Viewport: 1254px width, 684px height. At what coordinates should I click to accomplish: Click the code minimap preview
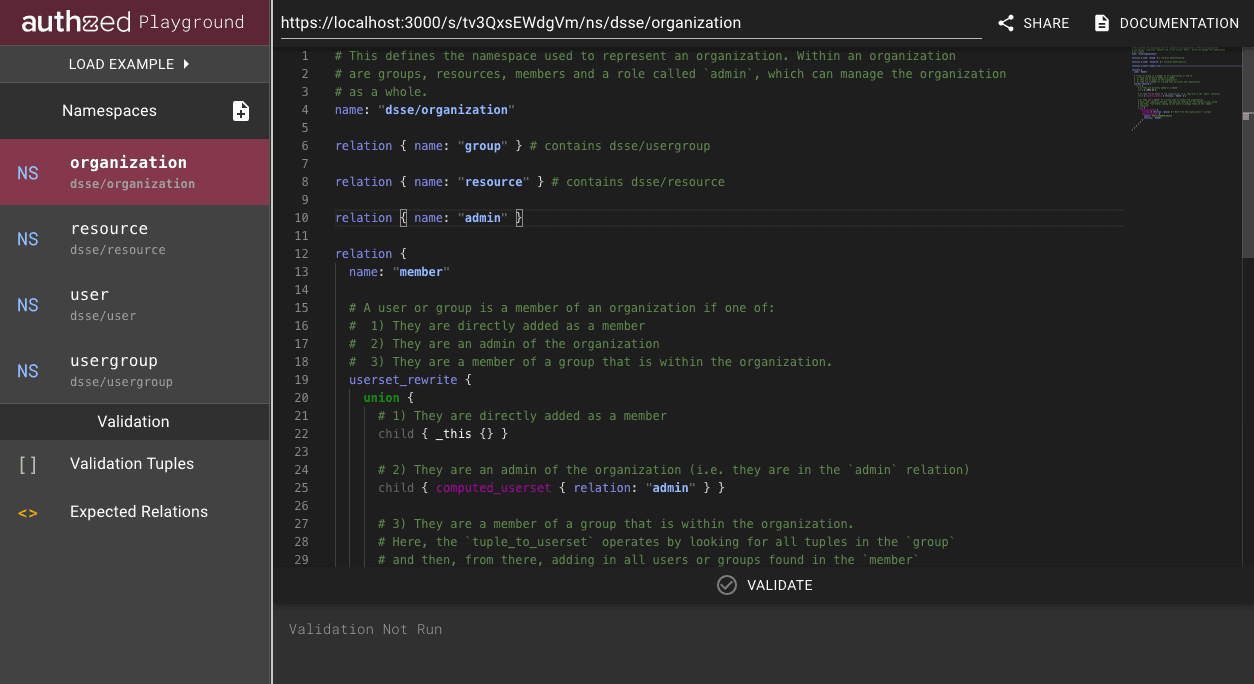tap(1180, 90)
